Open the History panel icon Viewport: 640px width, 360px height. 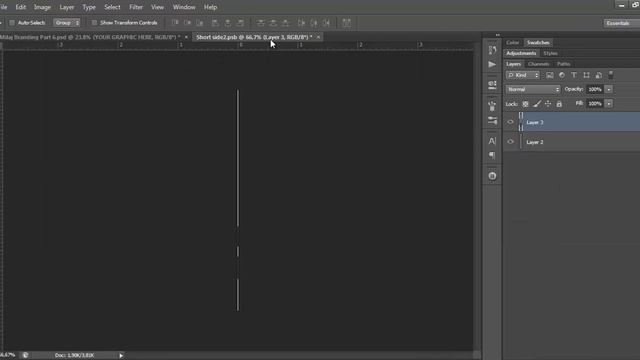[x=492, y=50]
